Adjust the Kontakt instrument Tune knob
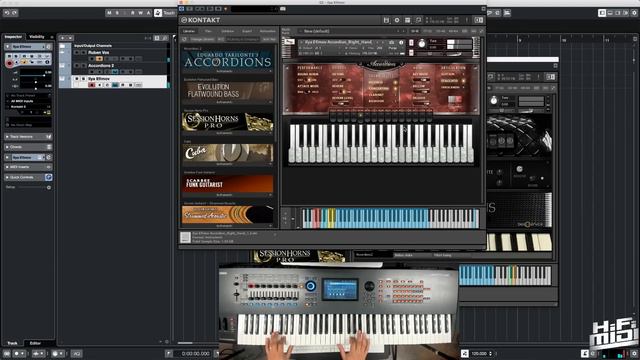Screen dimensions: 640x360 (x=422, y=43)
